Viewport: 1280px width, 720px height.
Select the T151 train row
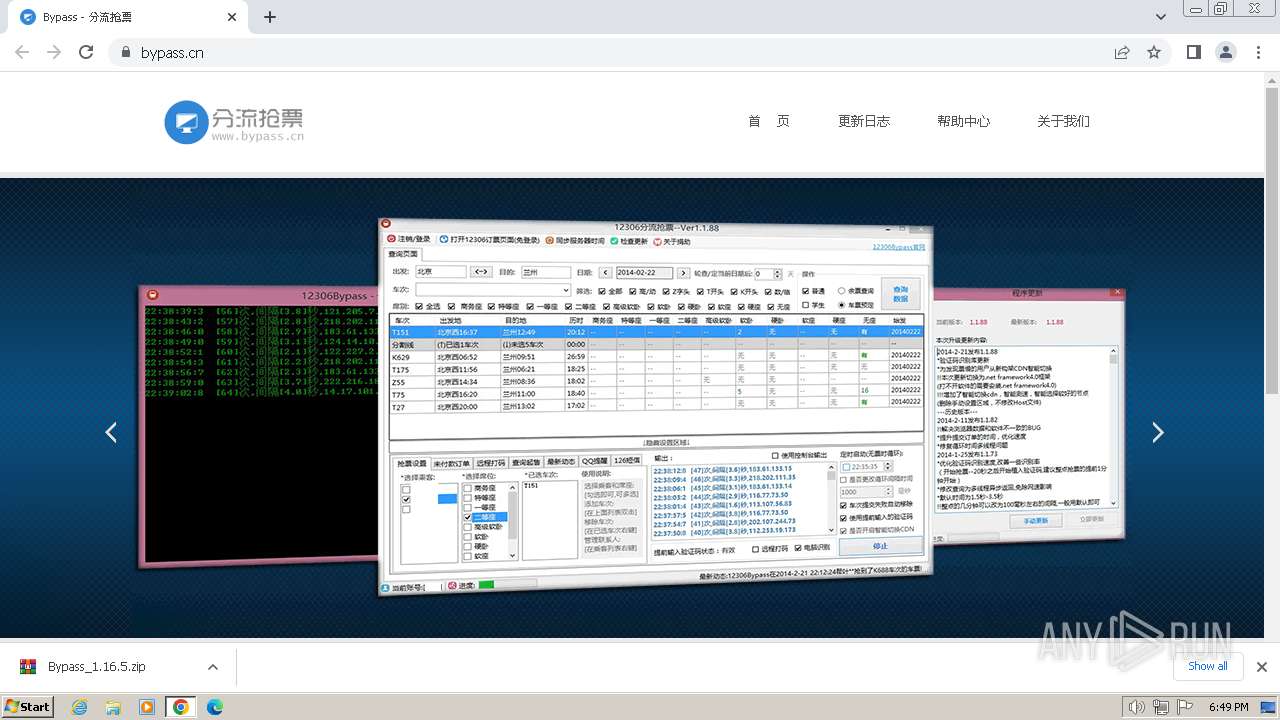pyautogui.click(x=655, y=331)
